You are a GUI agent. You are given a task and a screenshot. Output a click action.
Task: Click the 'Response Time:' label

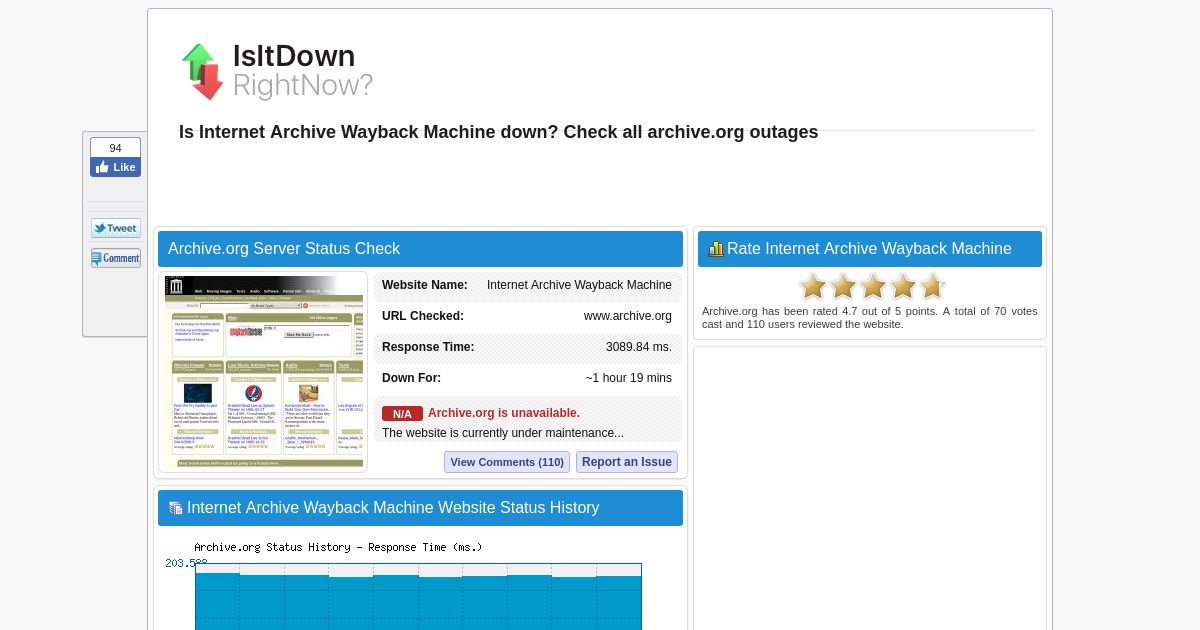coord(428,347)
